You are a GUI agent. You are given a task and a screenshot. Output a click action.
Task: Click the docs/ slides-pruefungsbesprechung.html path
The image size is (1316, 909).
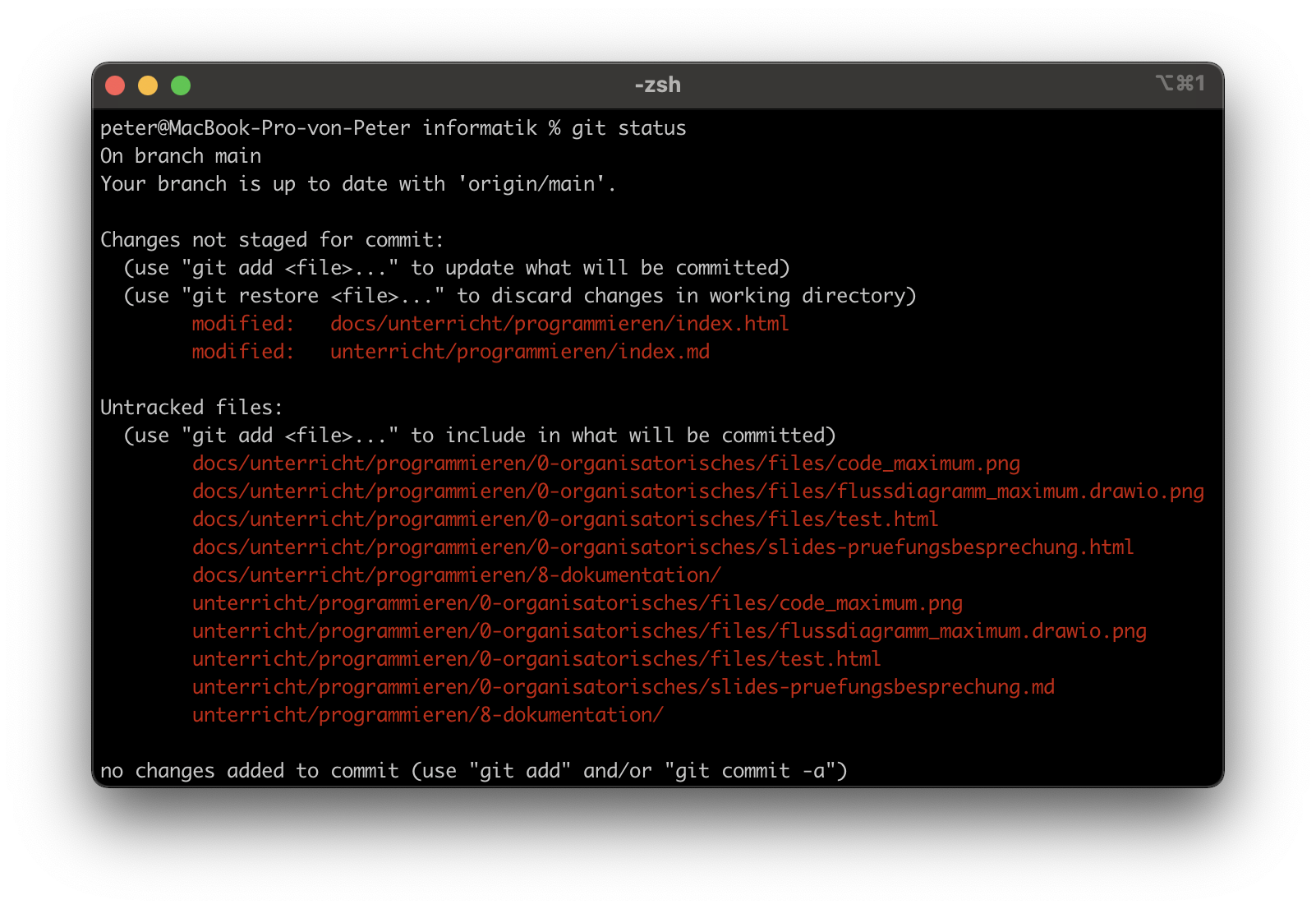click(x=662, y=547)
